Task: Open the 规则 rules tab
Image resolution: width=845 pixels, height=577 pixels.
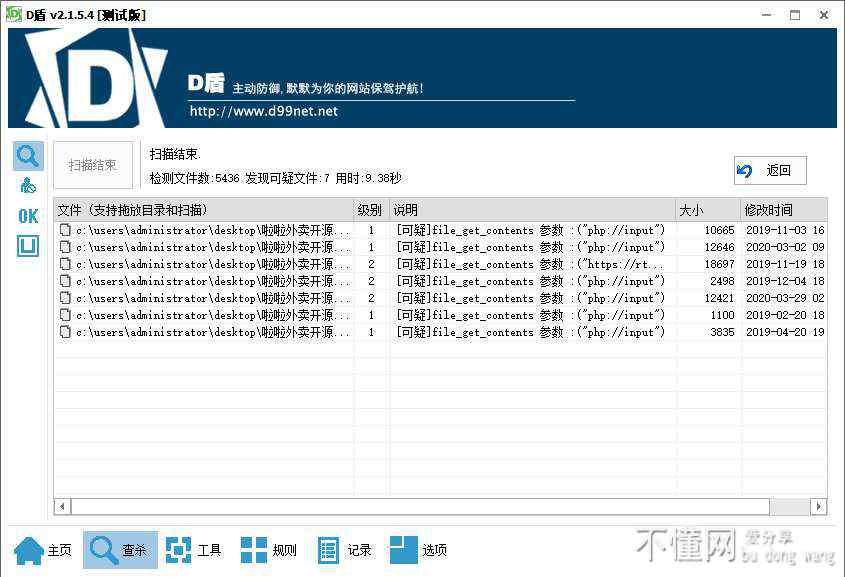Action: click(x=268, y=550)
